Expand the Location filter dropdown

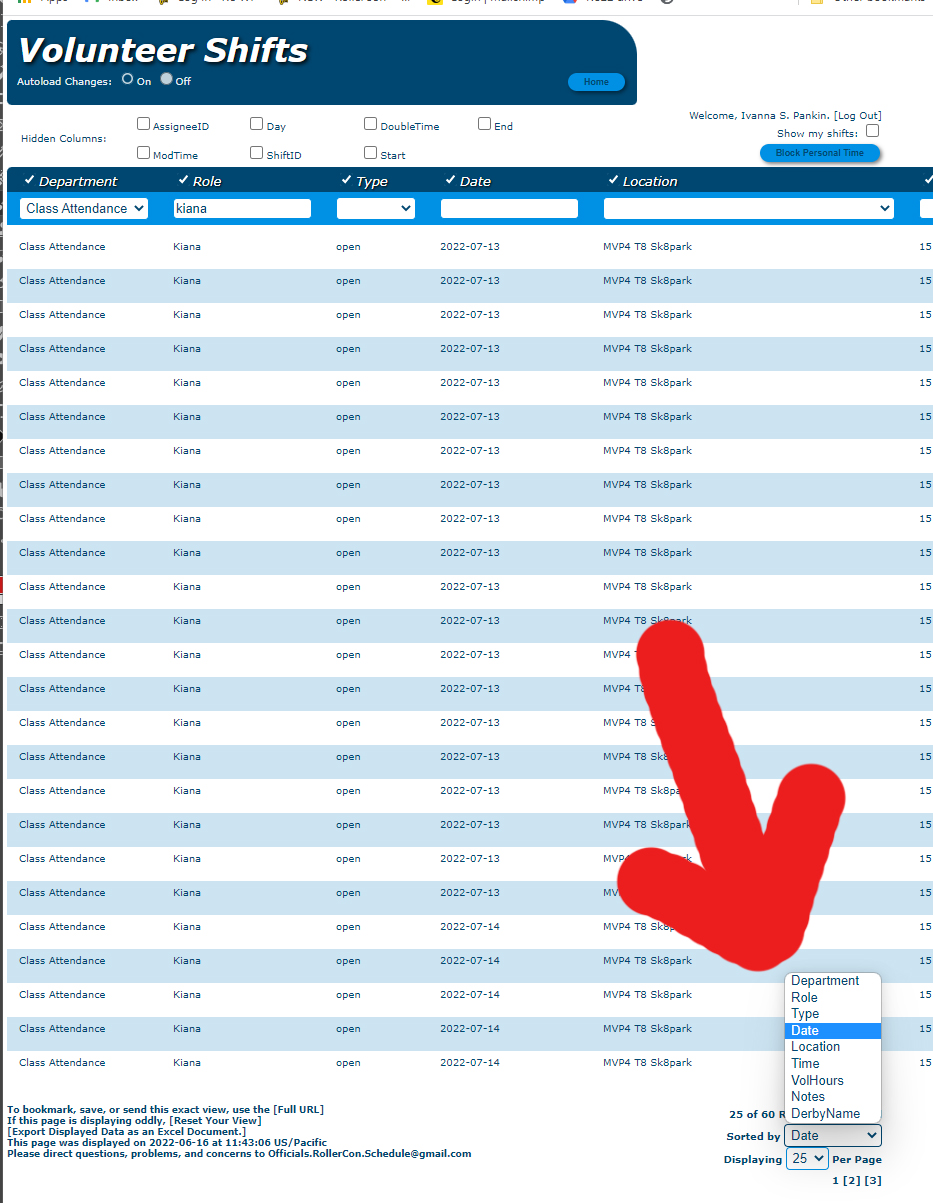click(x=748, y=208)
